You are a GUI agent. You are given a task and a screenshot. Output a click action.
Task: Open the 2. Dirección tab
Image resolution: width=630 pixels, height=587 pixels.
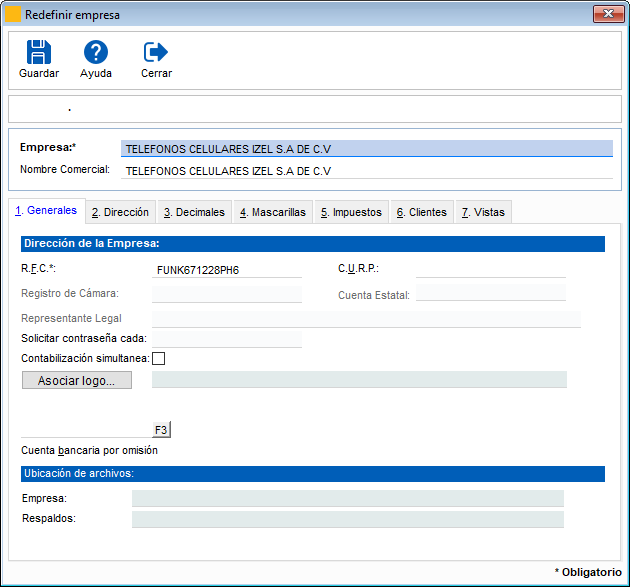coord(120,212)
